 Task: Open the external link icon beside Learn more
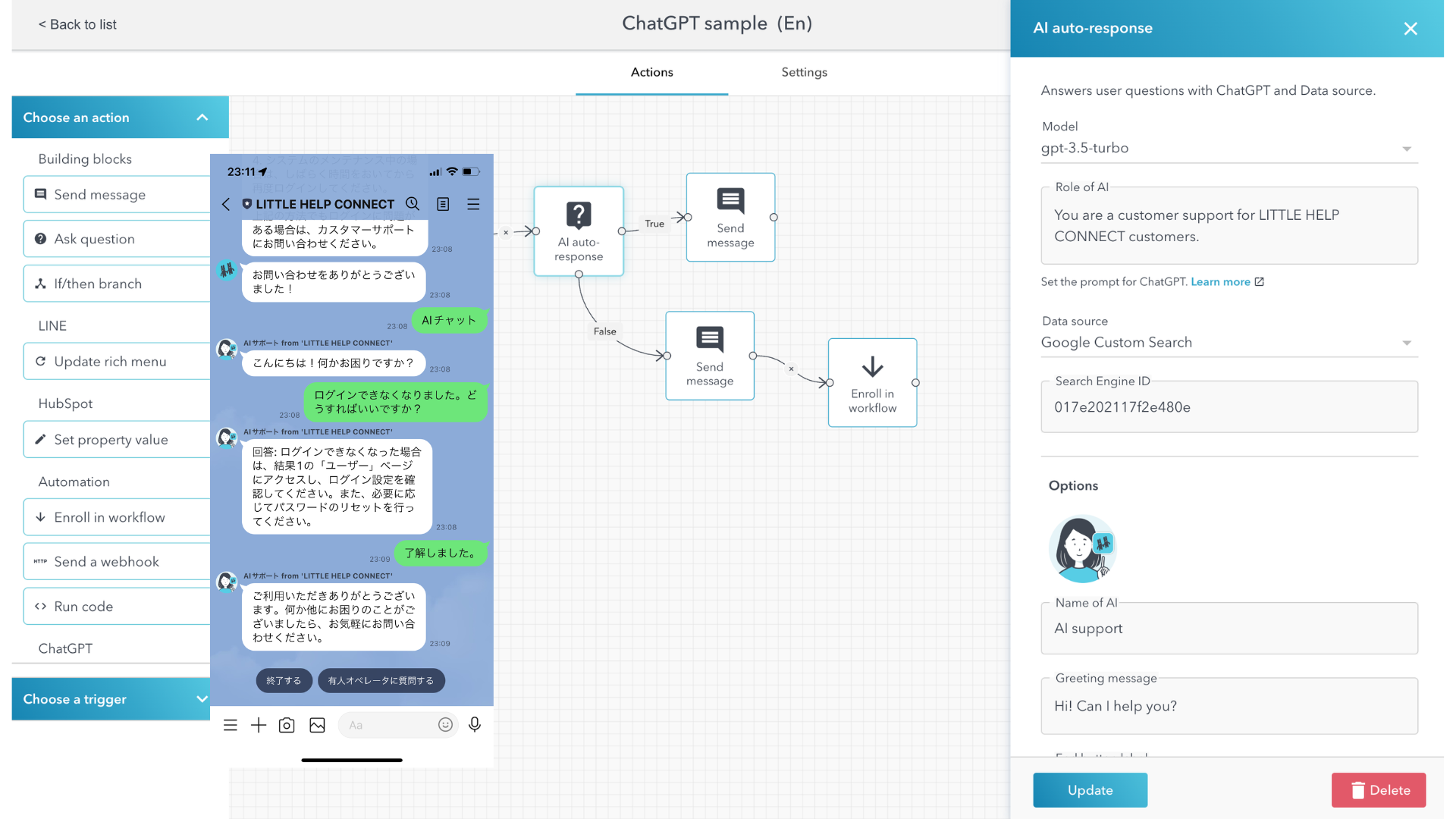(x=1260, y=281)
